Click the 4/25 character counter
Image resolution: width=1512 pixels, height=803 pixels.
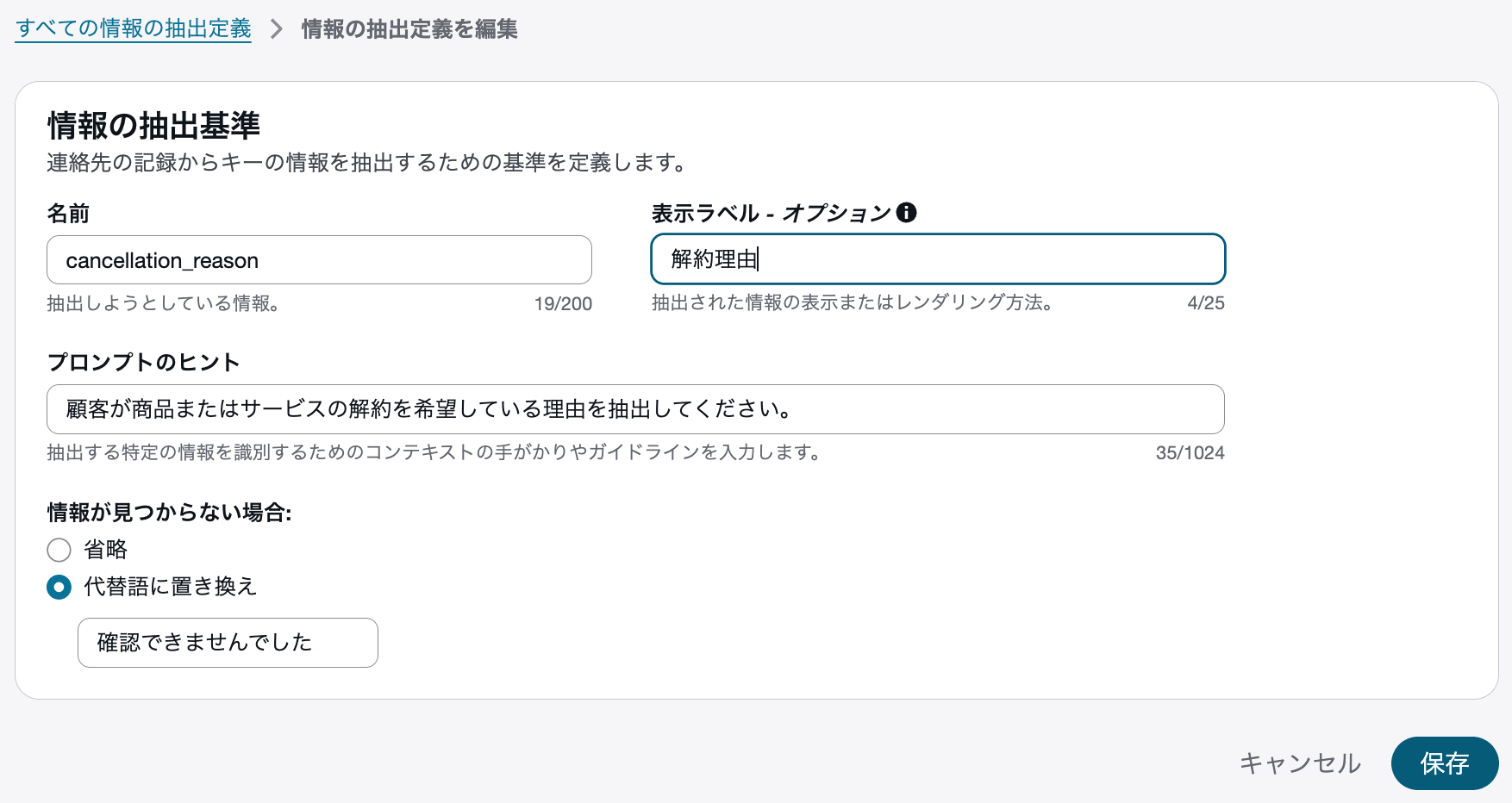coord(1206,303)
